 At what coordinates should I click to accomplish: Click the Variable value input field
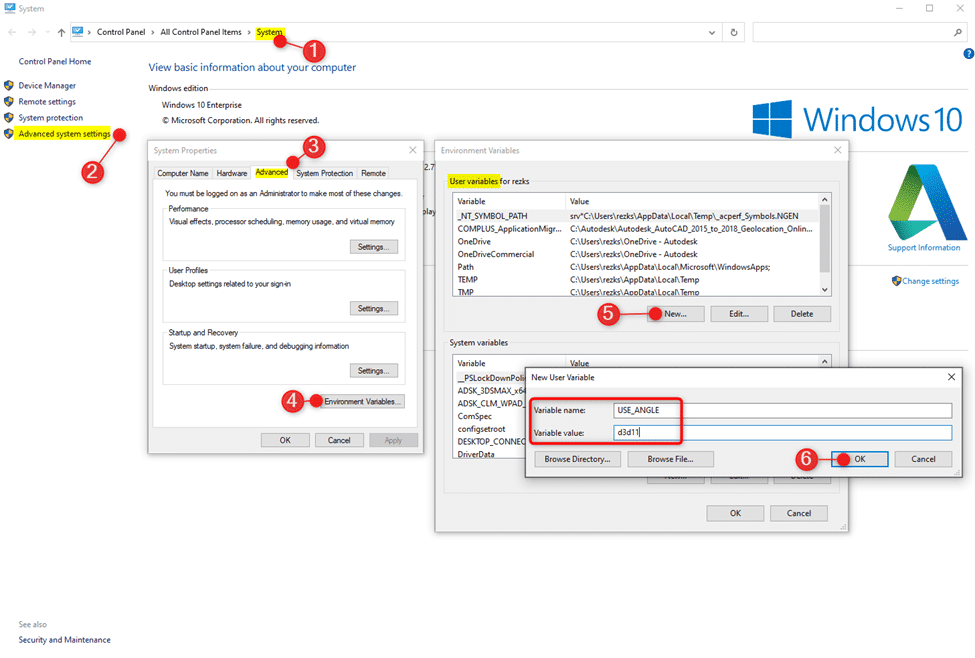pos(782,432)
